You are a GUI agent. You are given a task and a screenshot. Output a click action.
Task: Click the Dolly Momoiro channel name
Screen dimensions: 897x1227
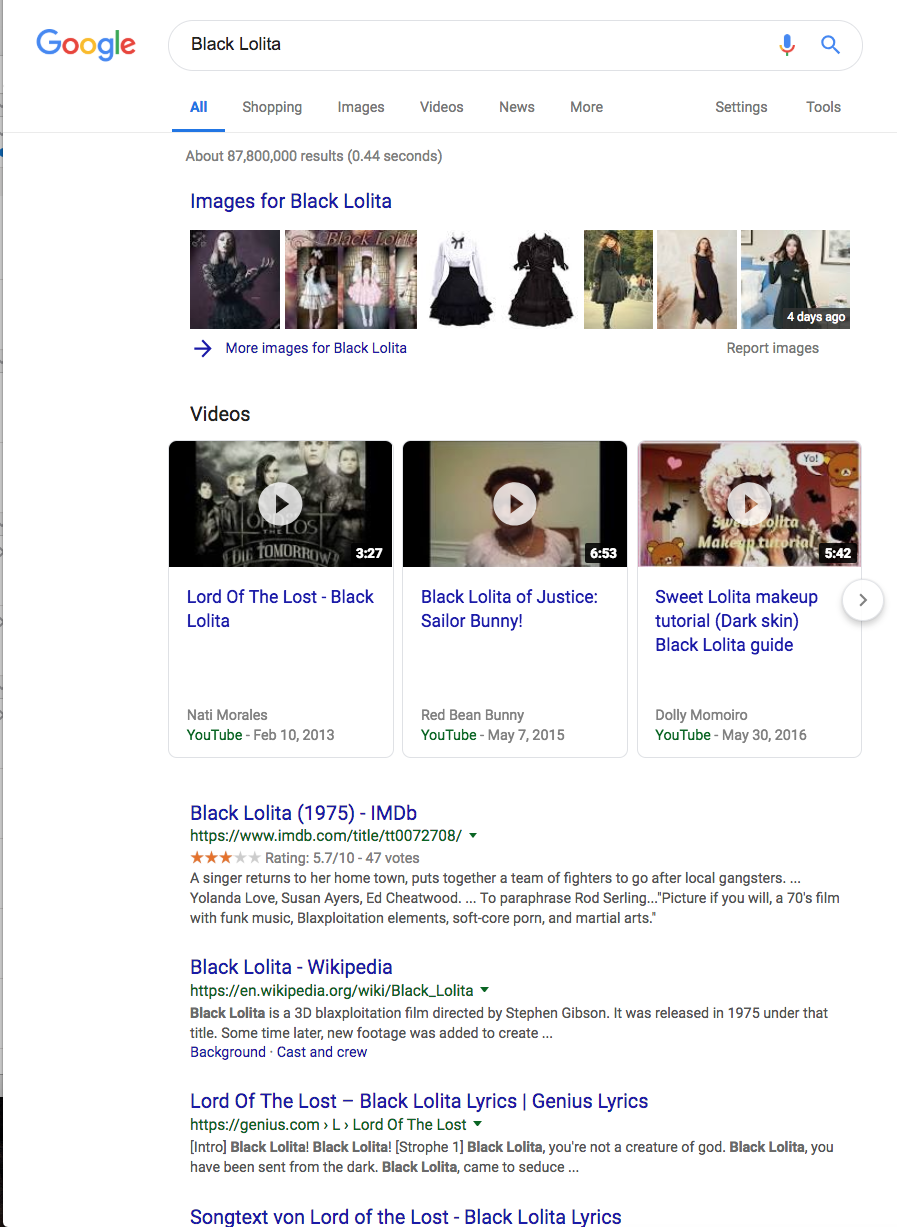(701, 715)
